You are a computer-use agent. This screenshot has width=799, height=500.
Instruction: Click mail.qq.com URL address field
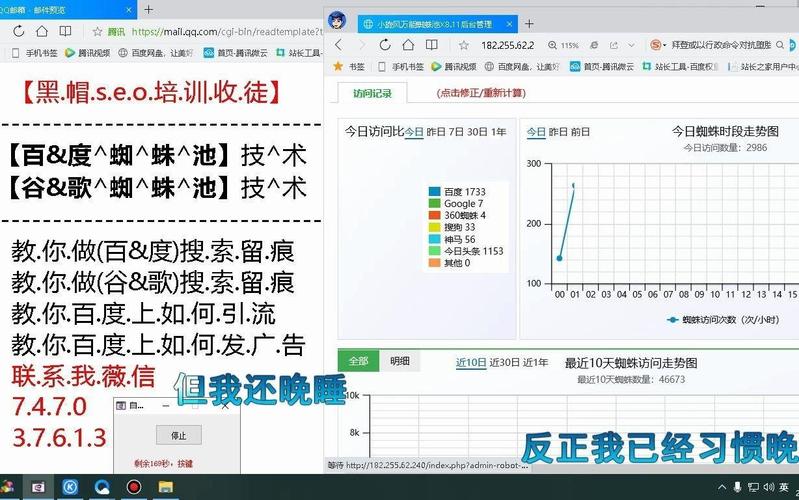(227, 32)
